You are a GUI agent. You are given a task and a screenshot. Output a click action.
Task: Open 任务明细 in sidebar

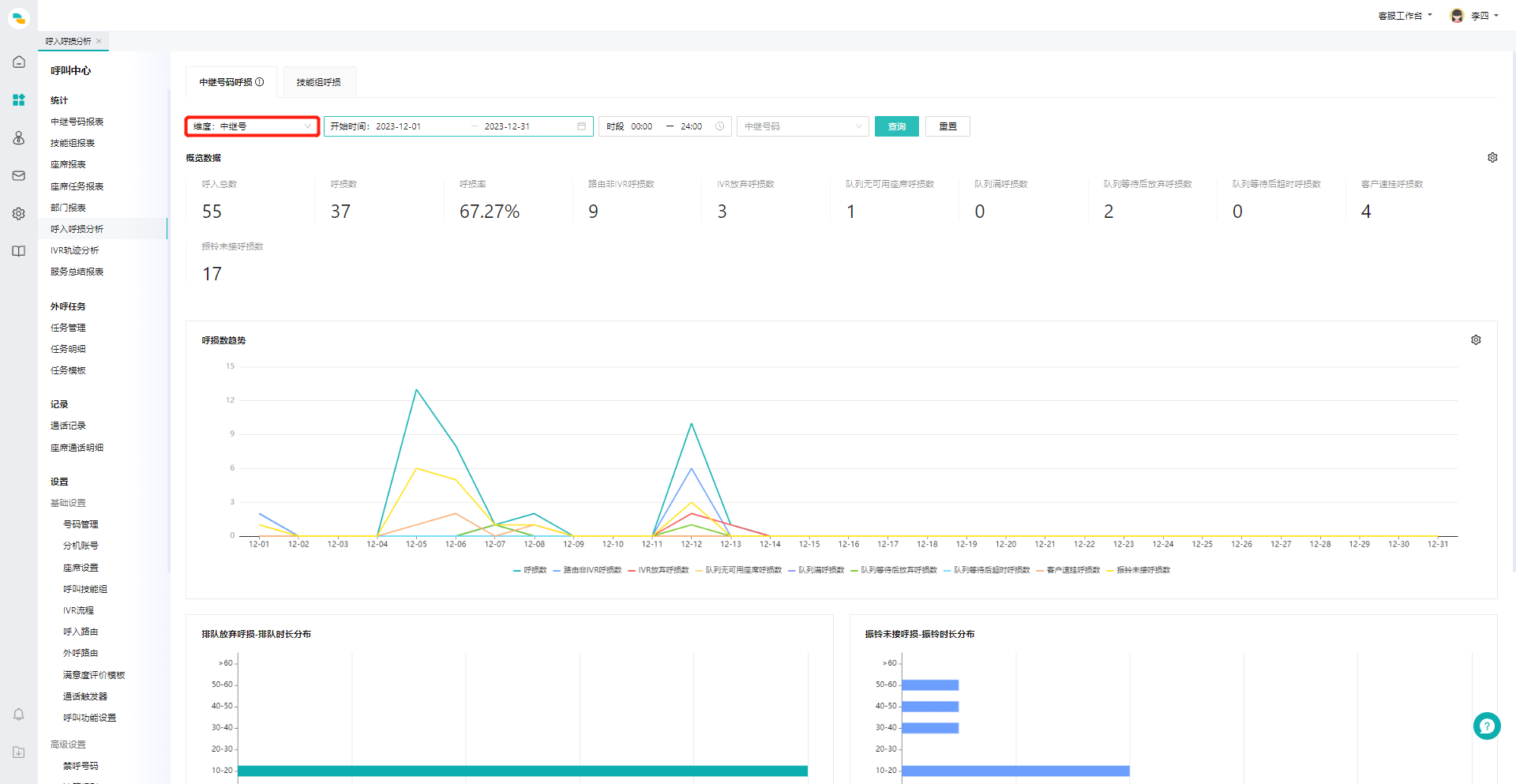pyautogui.click(x=69, y=349)
